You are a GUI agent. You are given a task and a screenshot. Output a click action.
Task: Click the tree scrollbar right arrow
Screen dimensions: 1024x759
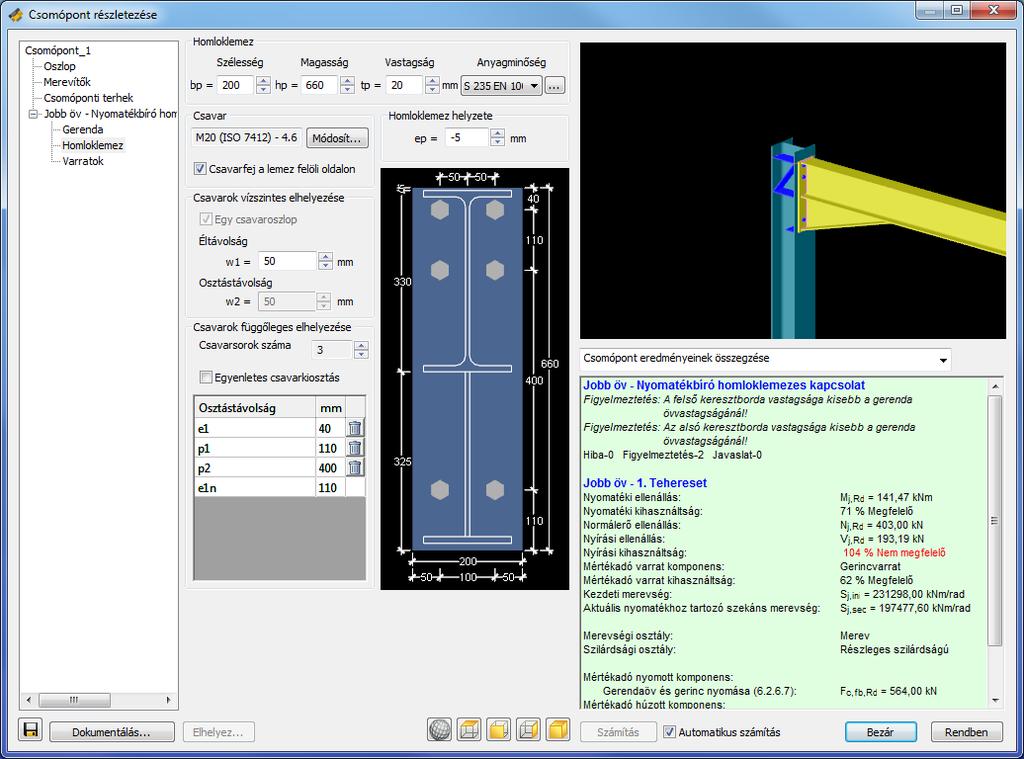[168, 700]
